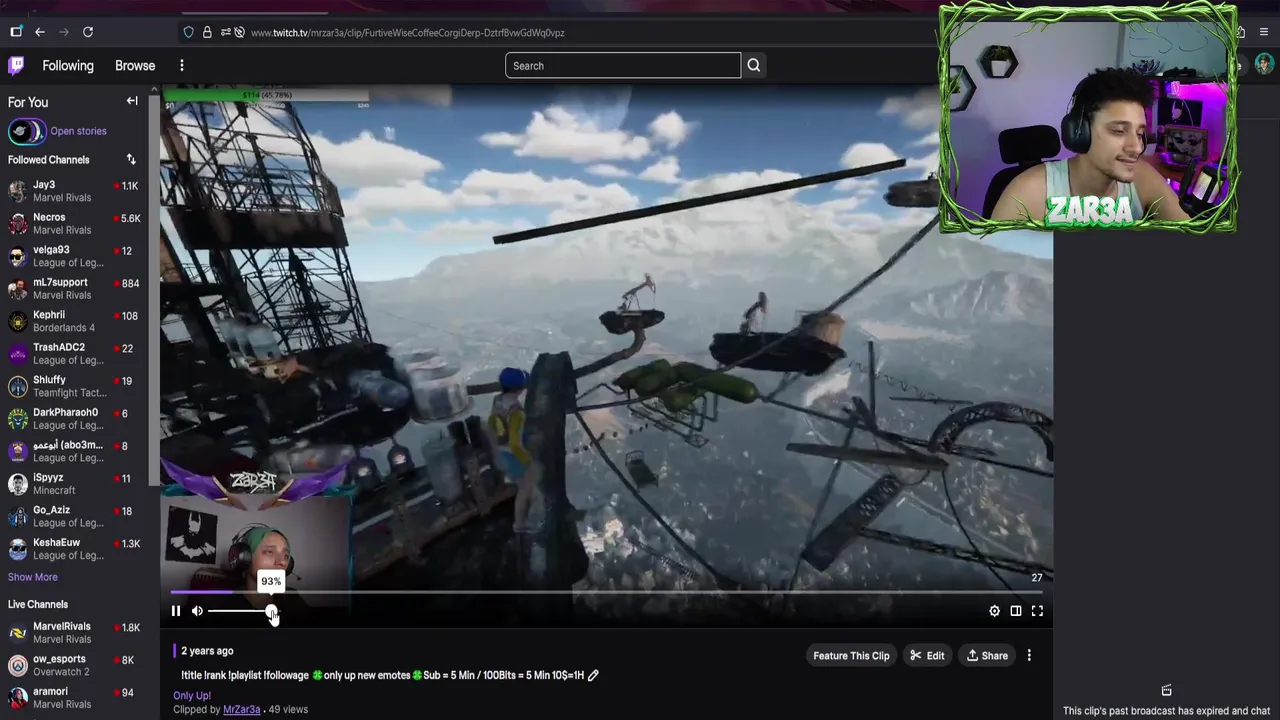Screen dimensions: 1280x720
Task: Click the shield tracking protection icon
Action: click(188, 32)
